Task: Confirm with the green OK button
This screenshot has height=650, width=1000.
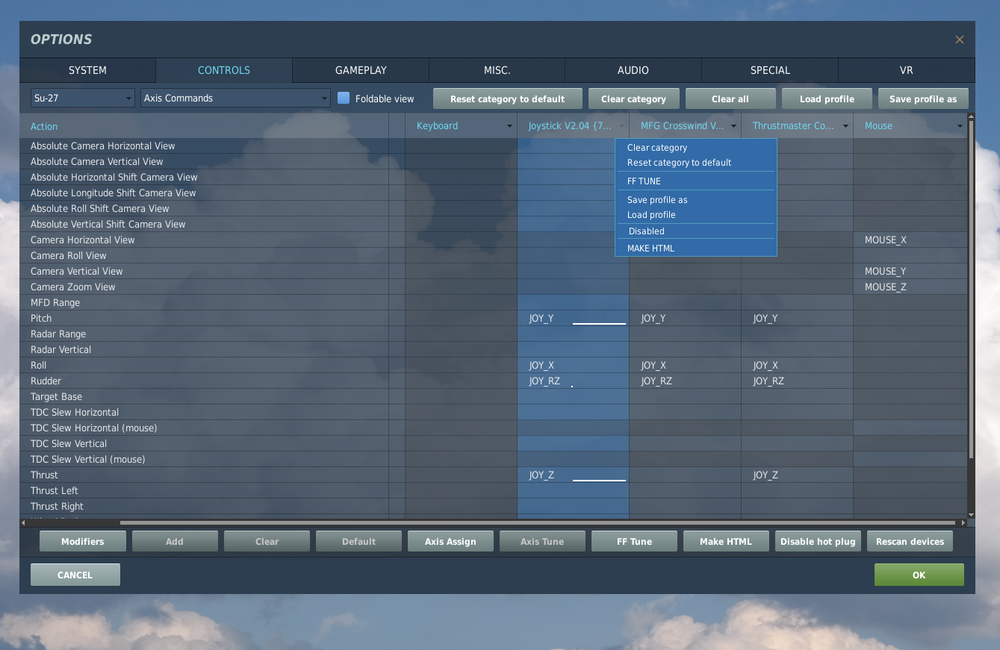Action: tap(919, 575)
